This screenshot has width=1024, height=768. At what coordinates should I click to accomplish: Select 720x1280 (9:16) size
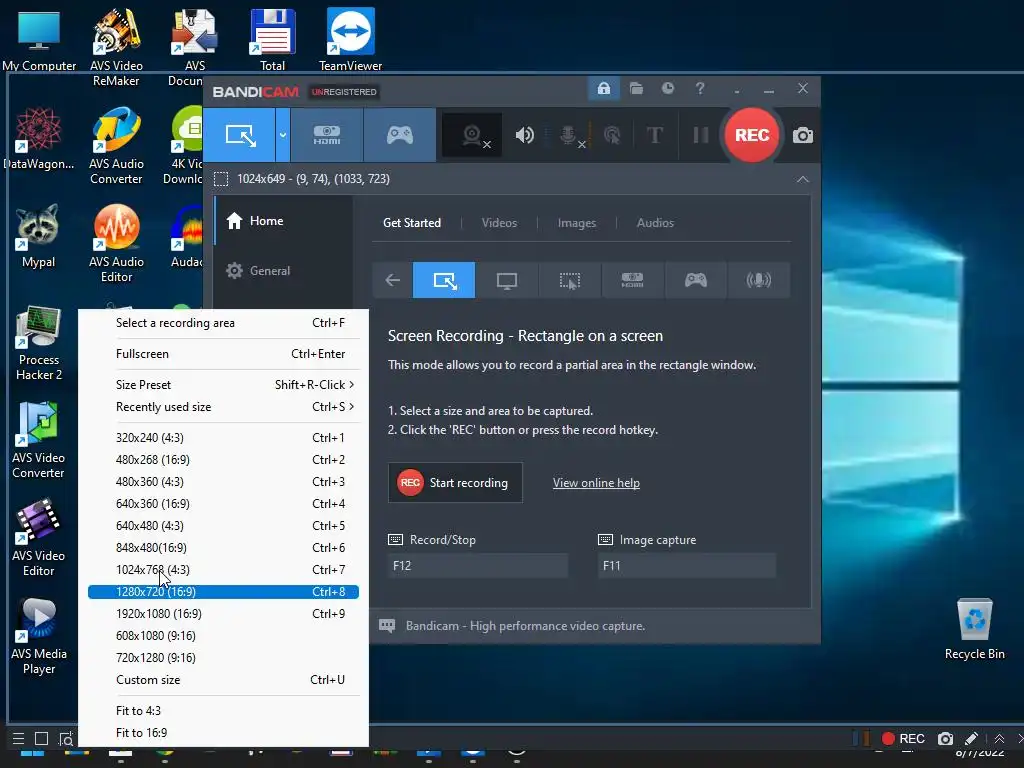tap(223, 658)
